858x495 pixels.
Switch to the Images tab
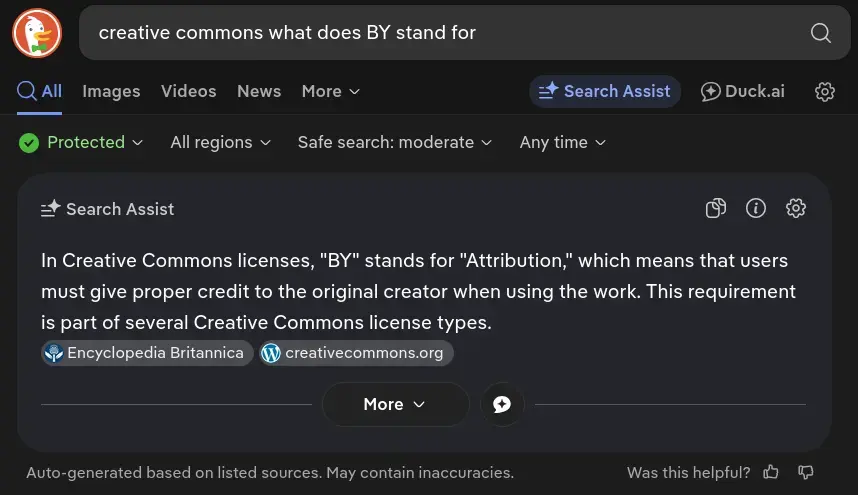pyautogui.click(x=111, y=91)
